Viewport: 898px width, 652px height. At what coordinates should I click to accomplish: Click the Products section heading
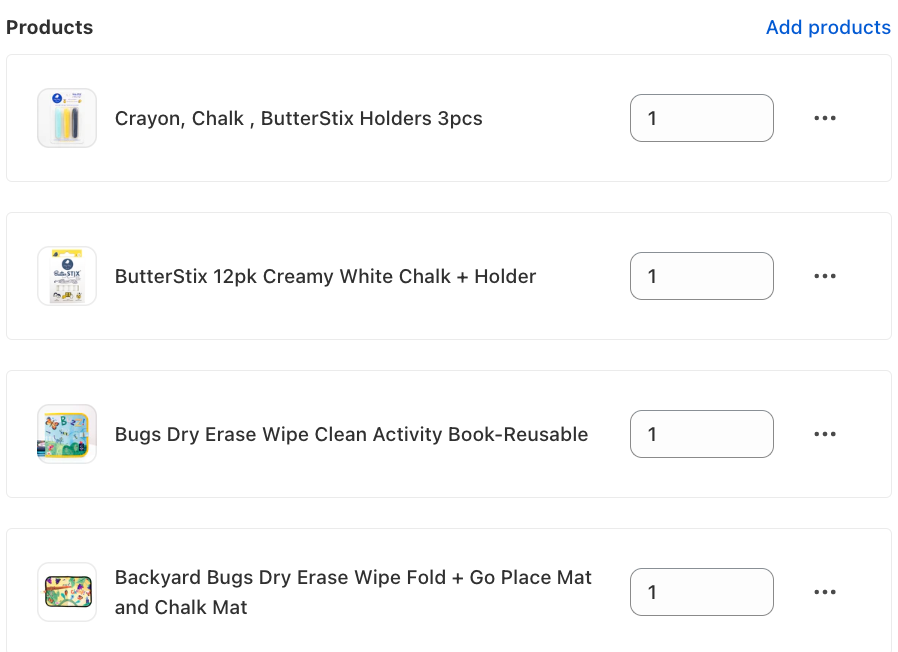tap(49, 27)
